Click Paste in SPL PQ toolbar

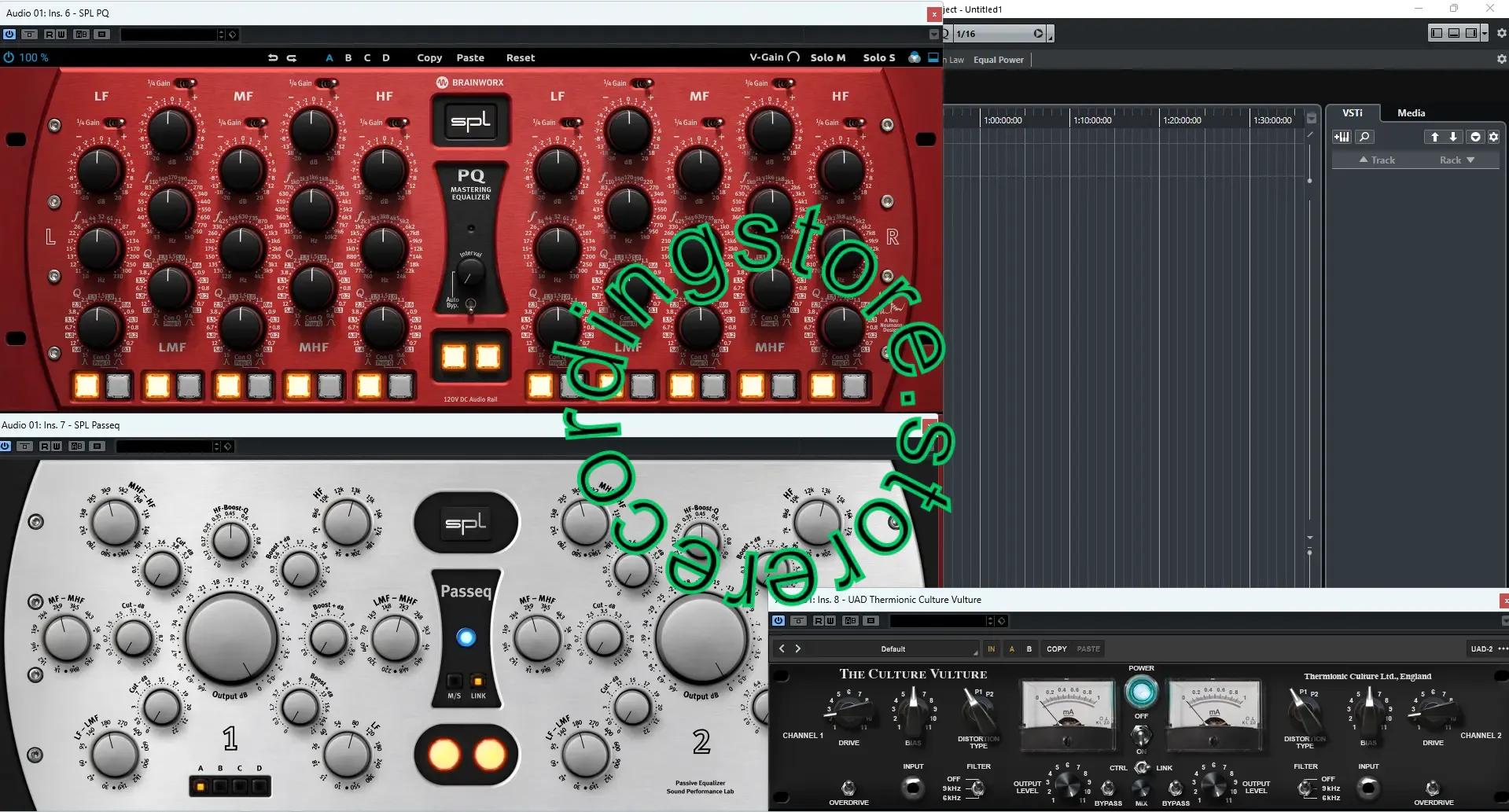click(x=470, y=58)
